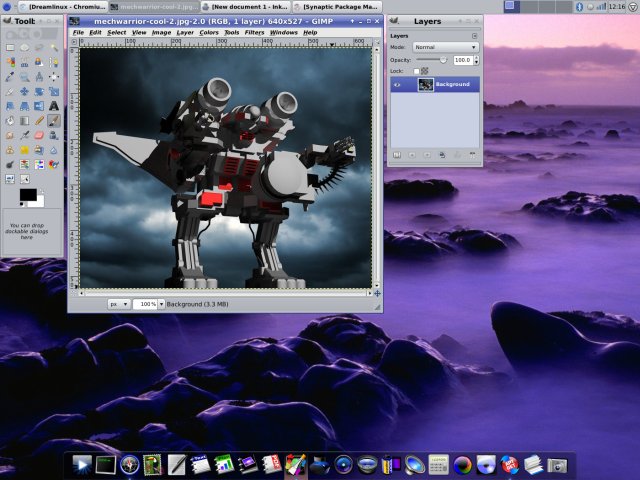
Task: Select the Rectangle Select tool
Action: click(x=10, y=48)
